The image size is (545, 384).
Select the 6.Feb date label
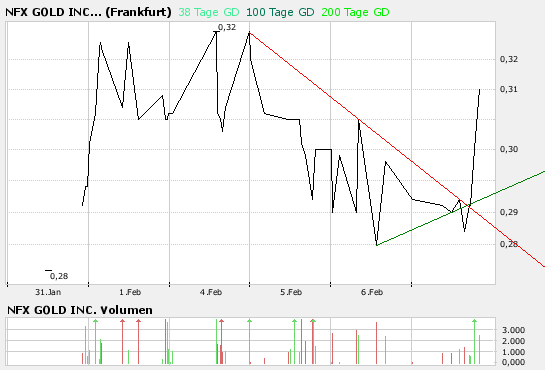pos(372,292)
